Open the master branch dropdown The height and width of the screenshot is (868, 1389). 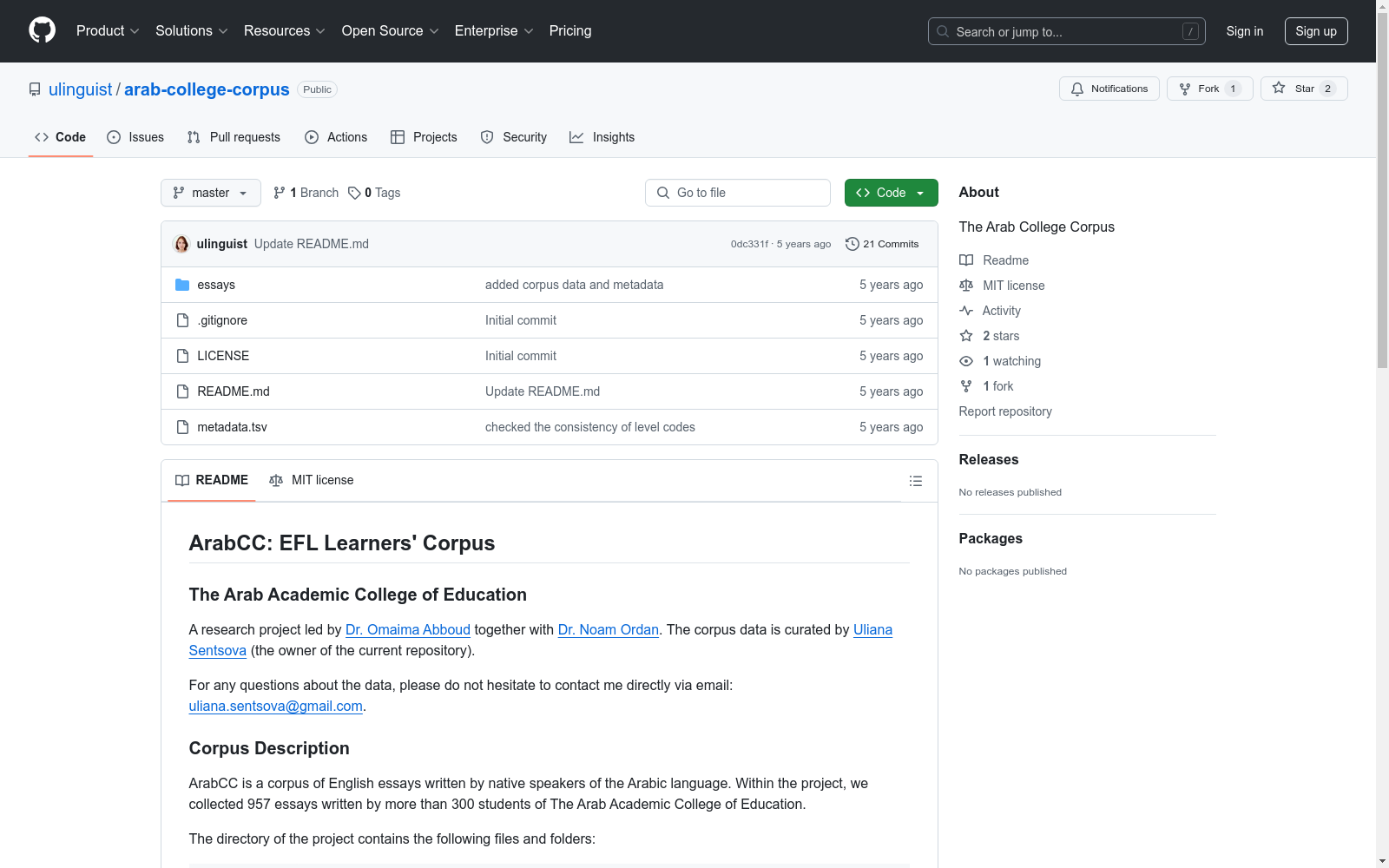[211, 193]
